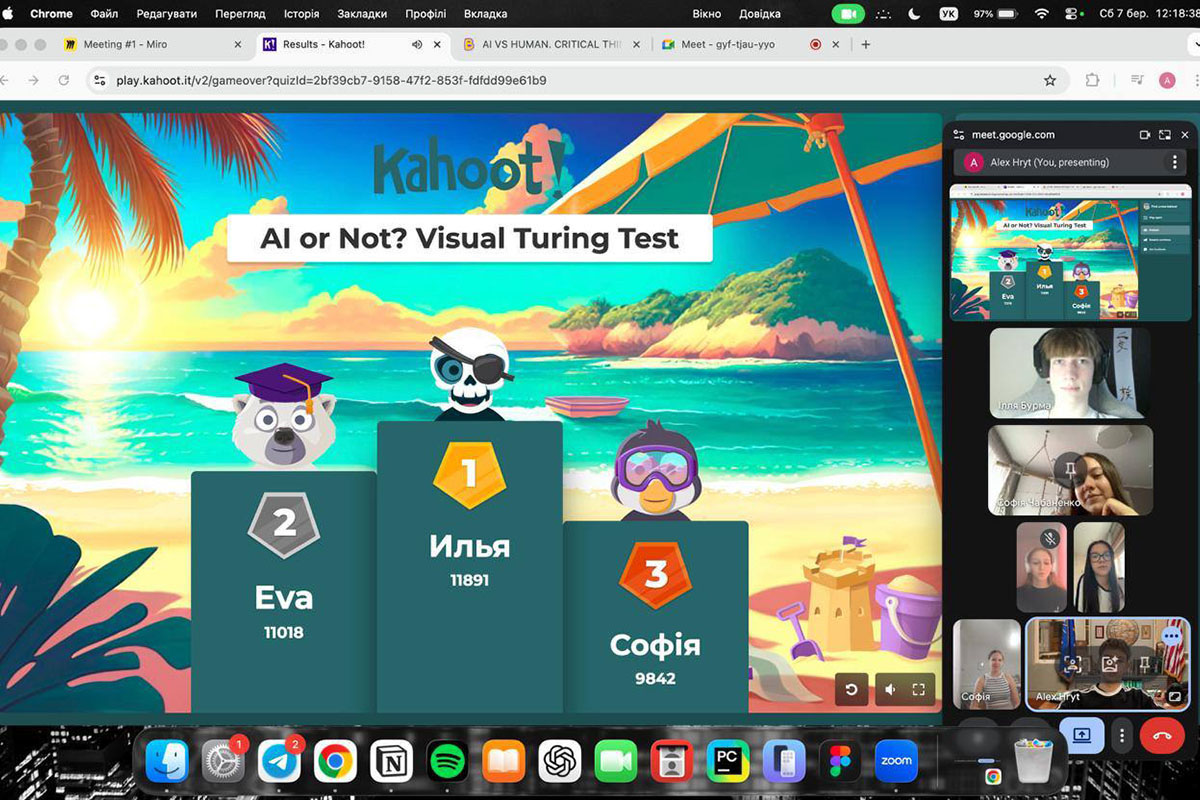Open ChatGPT from the Dock
1200x800 pixels.
click(x=560, y=762)
